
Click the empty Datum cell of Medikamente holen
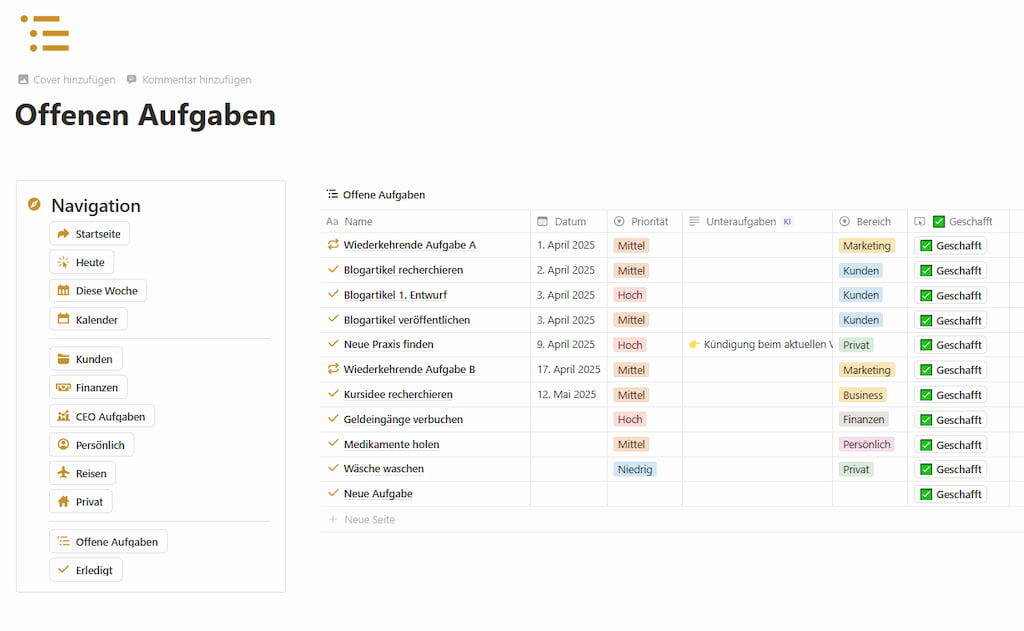(x=569, y=444)
